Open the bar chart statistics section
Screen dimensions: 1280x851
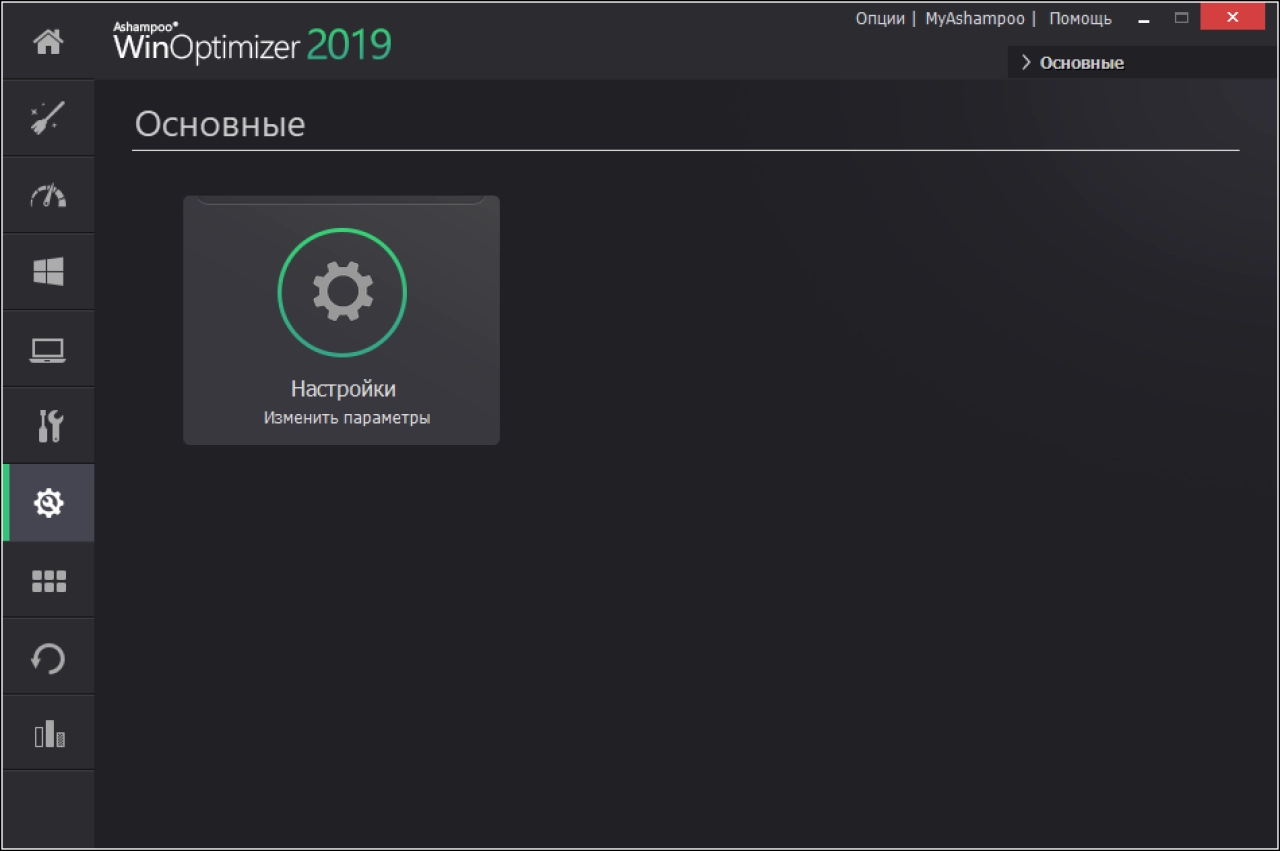click(x=48, y=734)
